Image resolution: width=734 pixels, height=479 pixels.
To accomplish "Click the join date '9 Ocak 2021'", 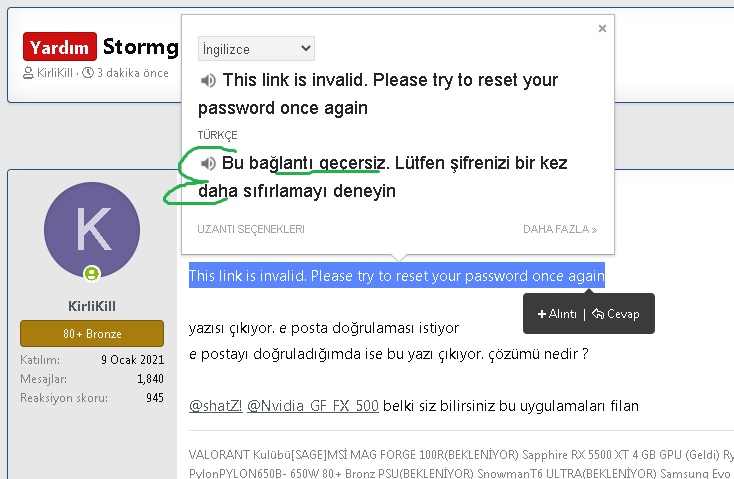I will point(132,360).
